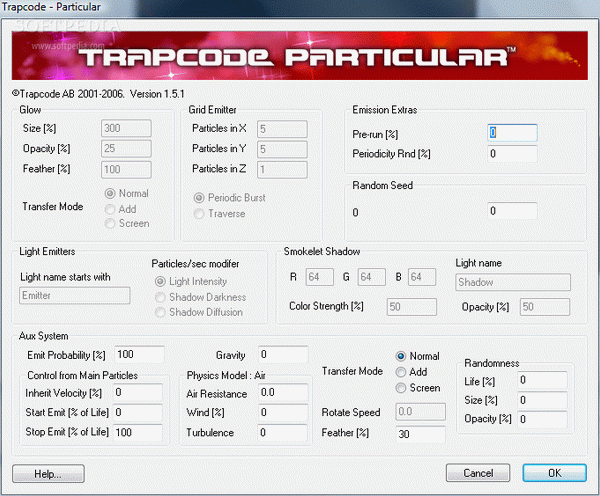600x496 pixels.
Task: Click the Random Seed value field
Action: coord(512,211)
